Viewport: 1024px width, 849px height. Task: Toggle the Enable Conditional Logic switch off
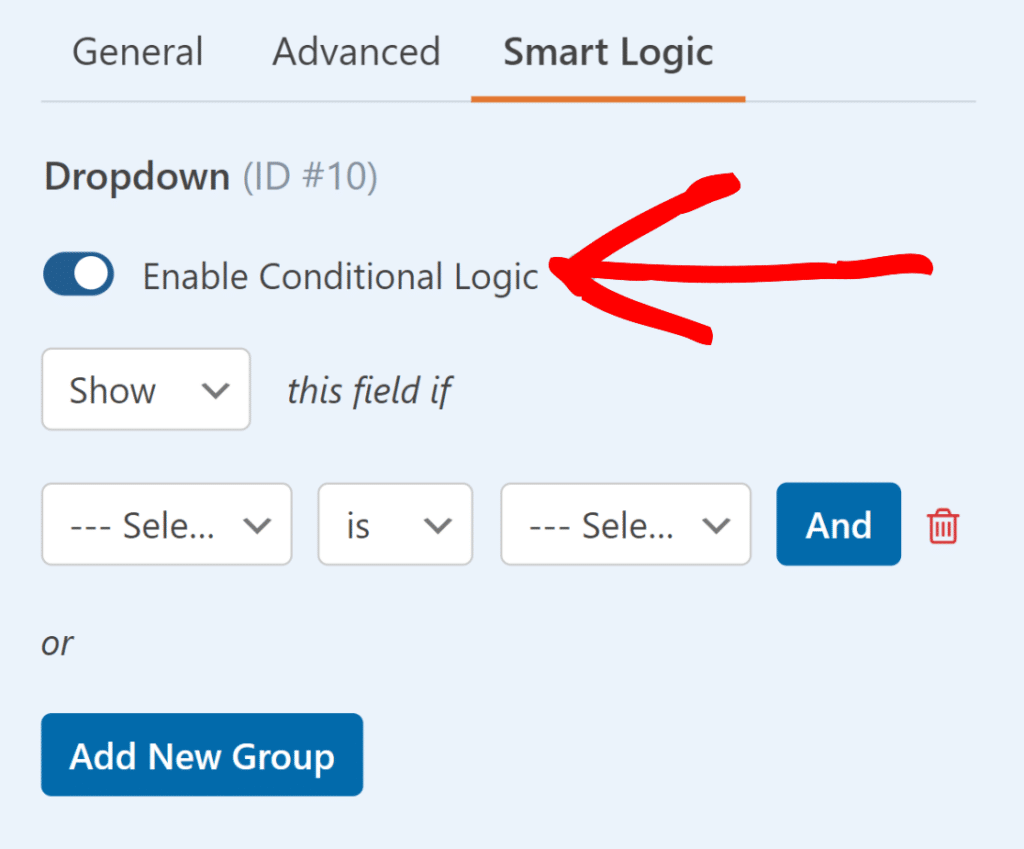click(x=77, y=275)
